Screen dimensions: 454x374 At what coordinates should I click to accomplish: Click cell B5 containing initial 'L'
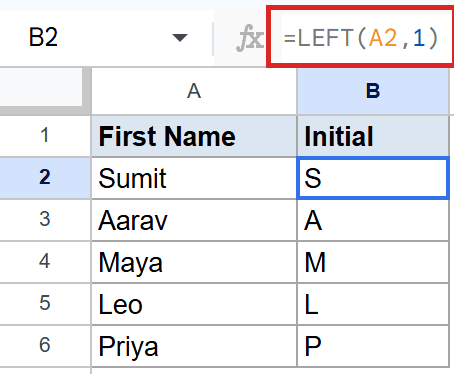(x=373, y=304)
